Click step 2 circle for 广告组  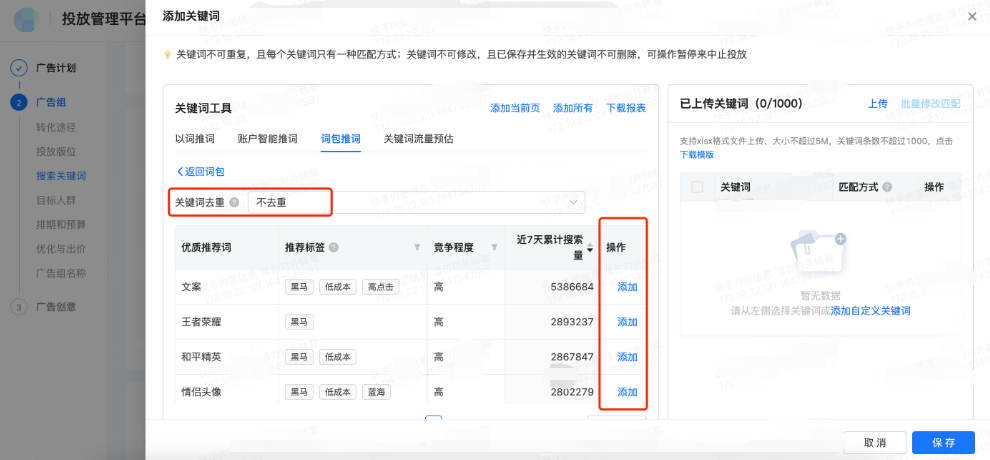(x=19, y=102)
